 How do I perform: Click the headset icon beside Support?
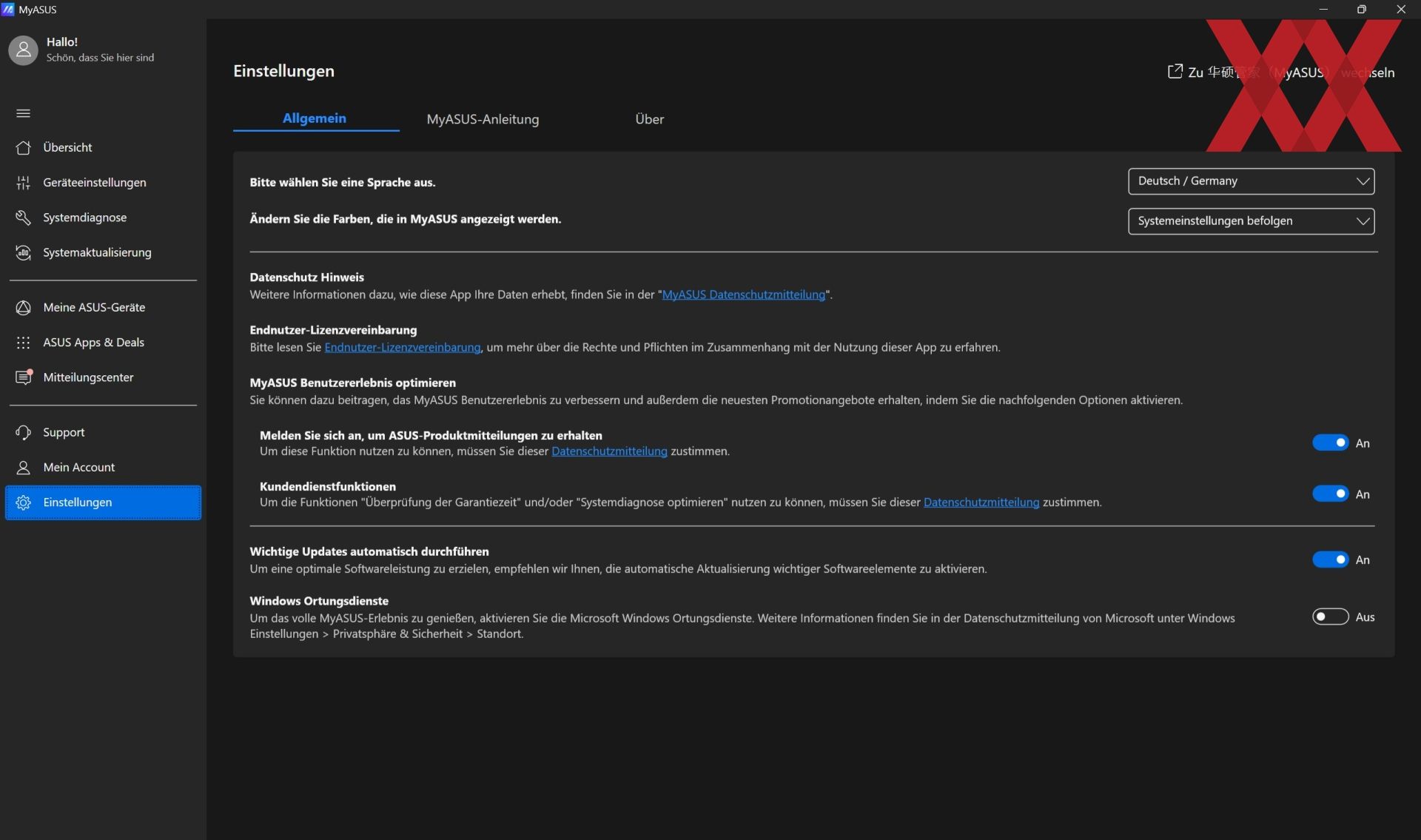click(23, 432)
